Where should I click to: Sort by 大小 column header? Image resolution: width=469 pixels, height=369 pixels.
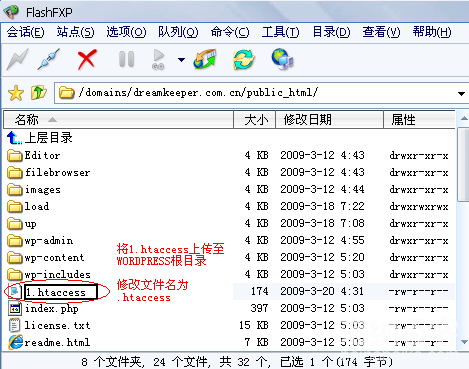click(x=255, y=120)
